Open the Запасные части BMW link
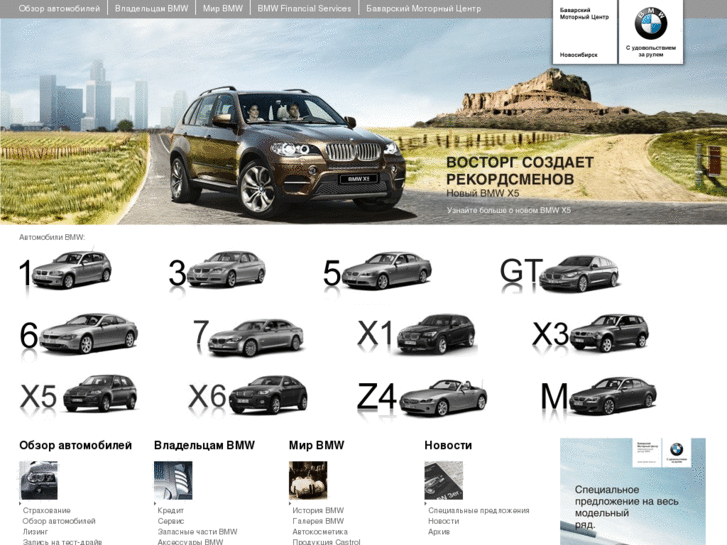The image size is (727, 545). [198, 532]
